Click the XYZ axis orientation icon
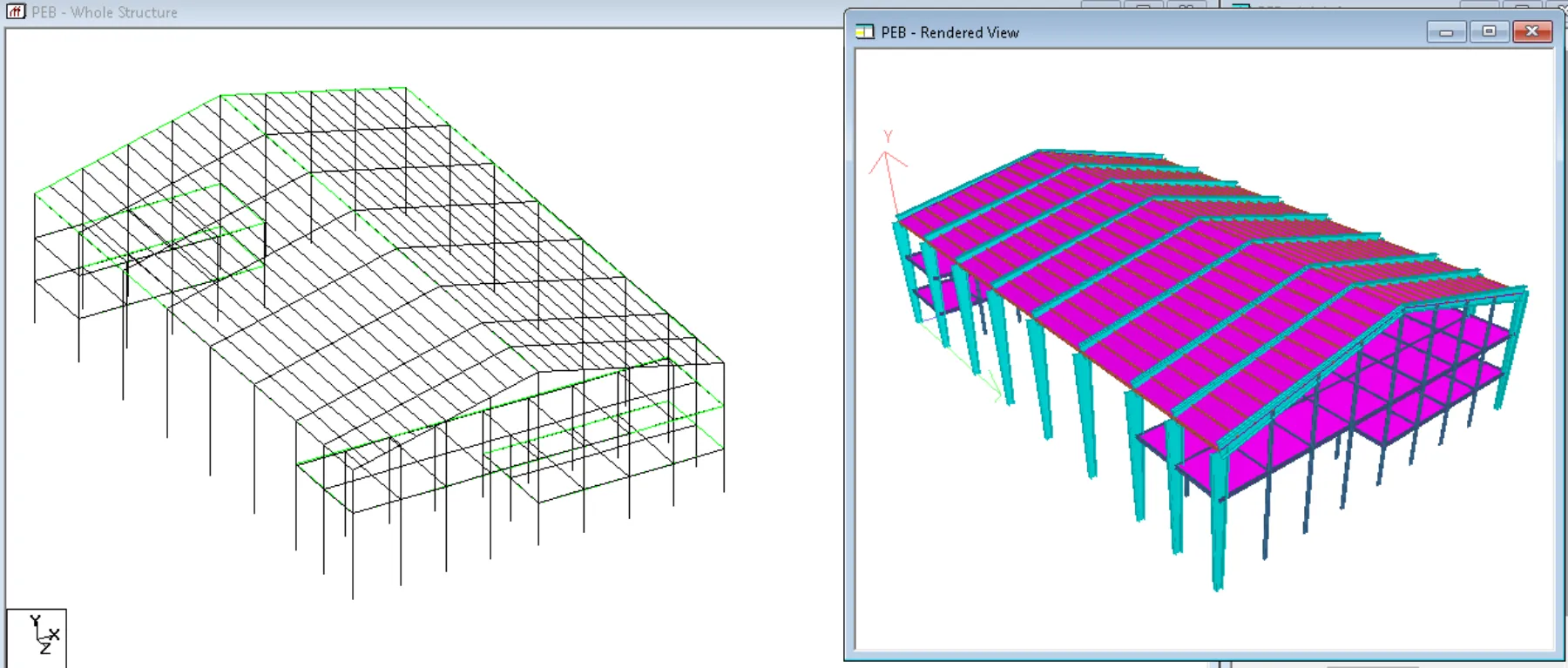The width and height of the screenshot is (1568, 668). tap(37, 638)
